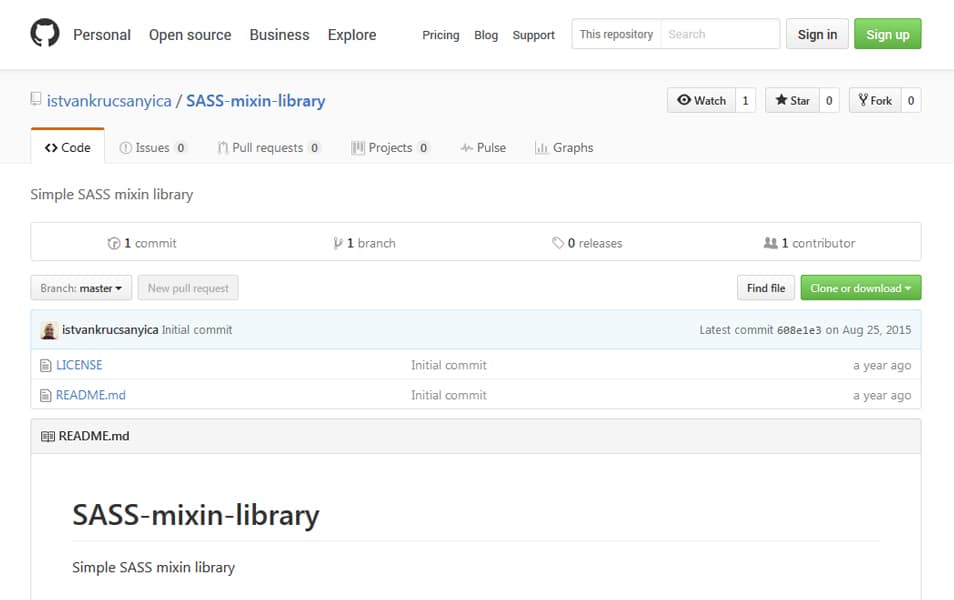
Task: Click the tag icon beside 0 releases
Action: coord(558,243)
